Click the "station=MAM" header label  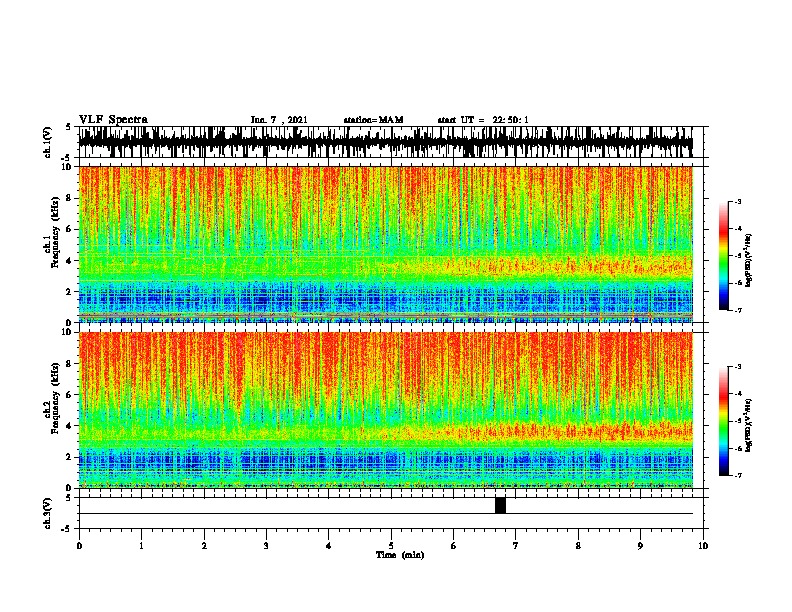click(x=373, y=120)
